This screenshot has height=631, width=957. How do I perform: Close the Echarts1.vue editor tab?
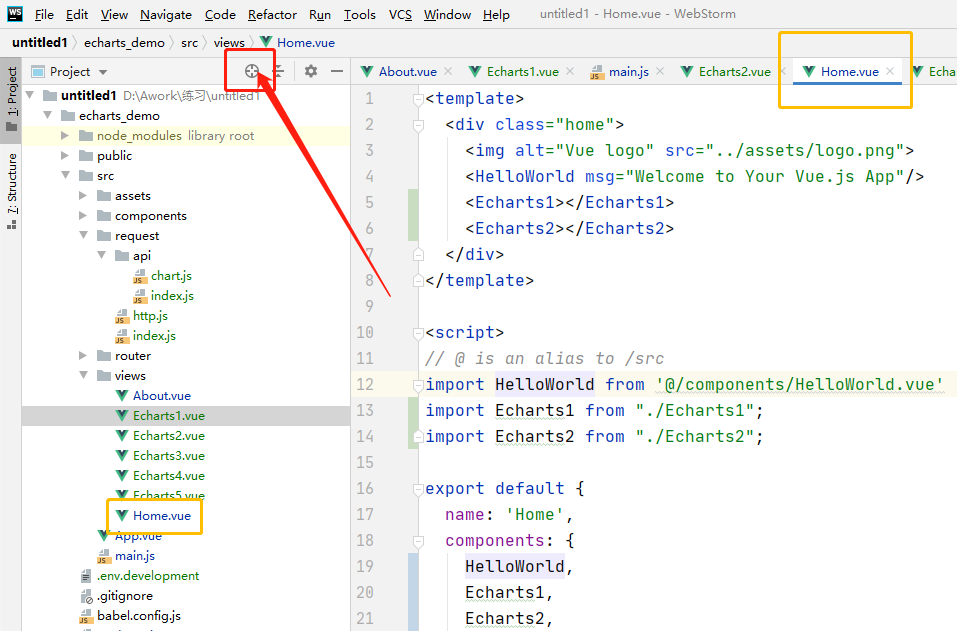[570, 71]
